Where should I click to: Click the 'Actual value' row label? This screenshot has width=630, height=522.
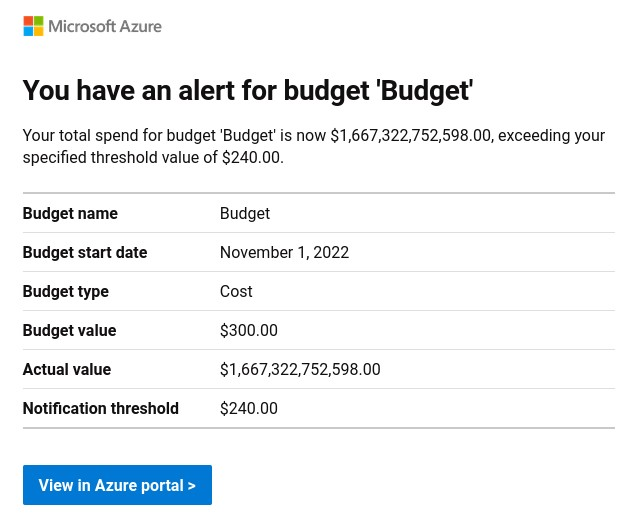[67, 369]
